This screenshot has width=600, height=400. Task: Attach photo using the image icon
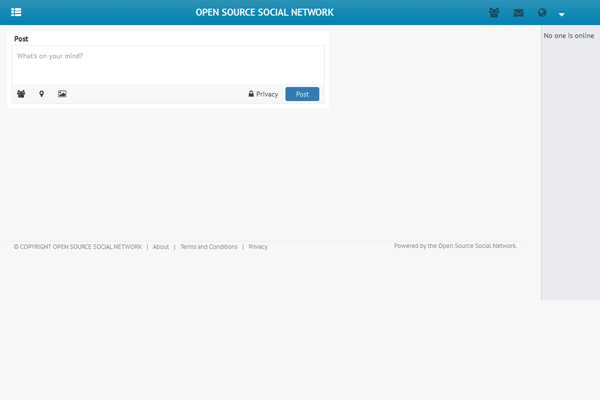(62, 94)
